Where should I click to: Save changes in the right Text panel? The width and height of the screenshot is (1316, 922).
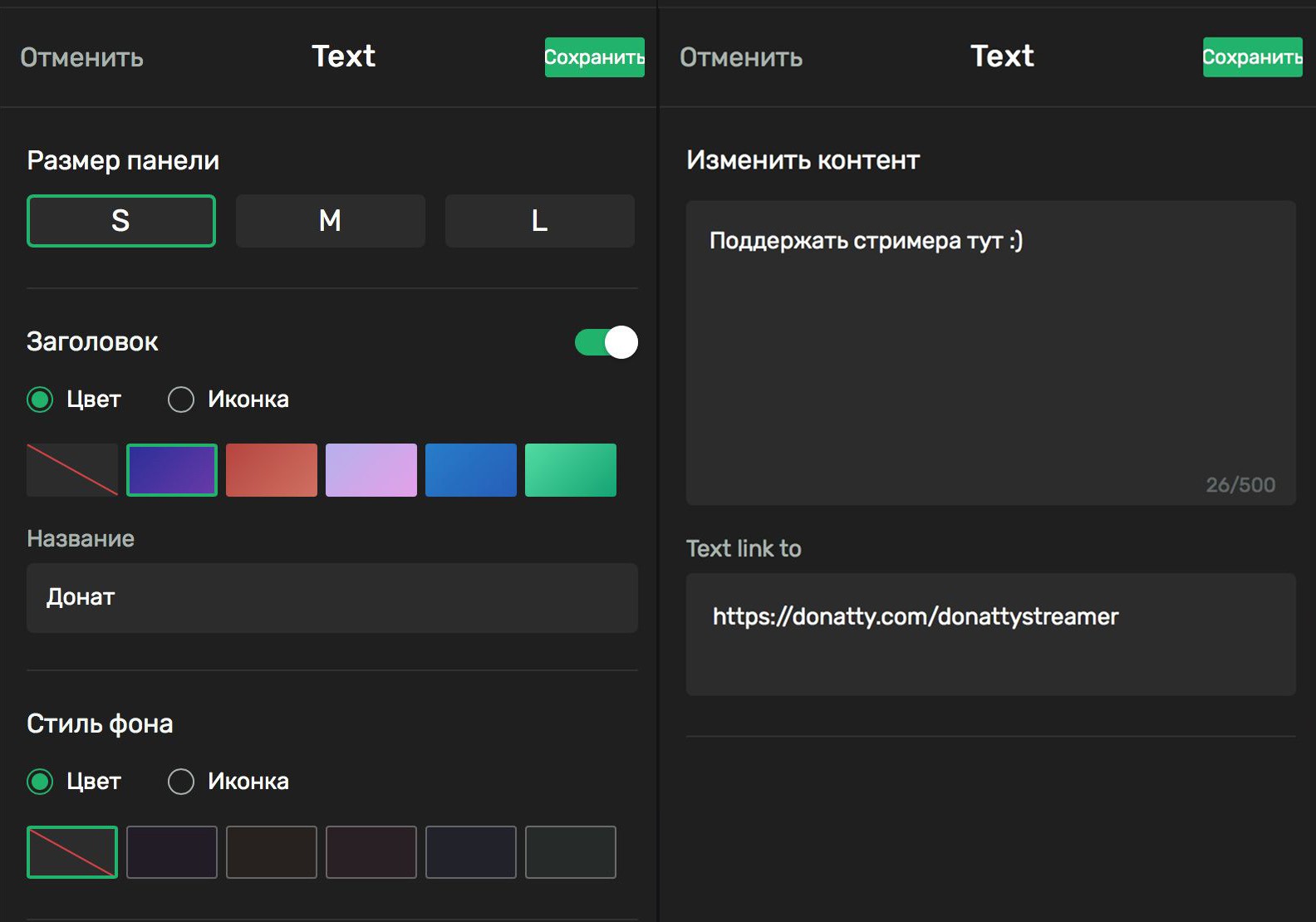(x=1252, y=57)
